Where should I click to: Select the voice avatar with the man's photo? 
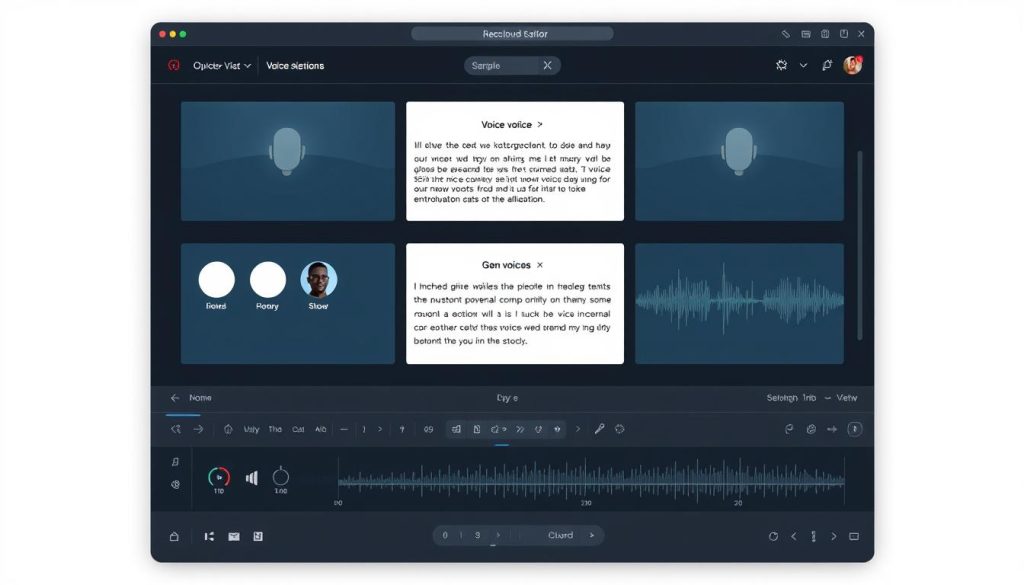click(319, 280)
